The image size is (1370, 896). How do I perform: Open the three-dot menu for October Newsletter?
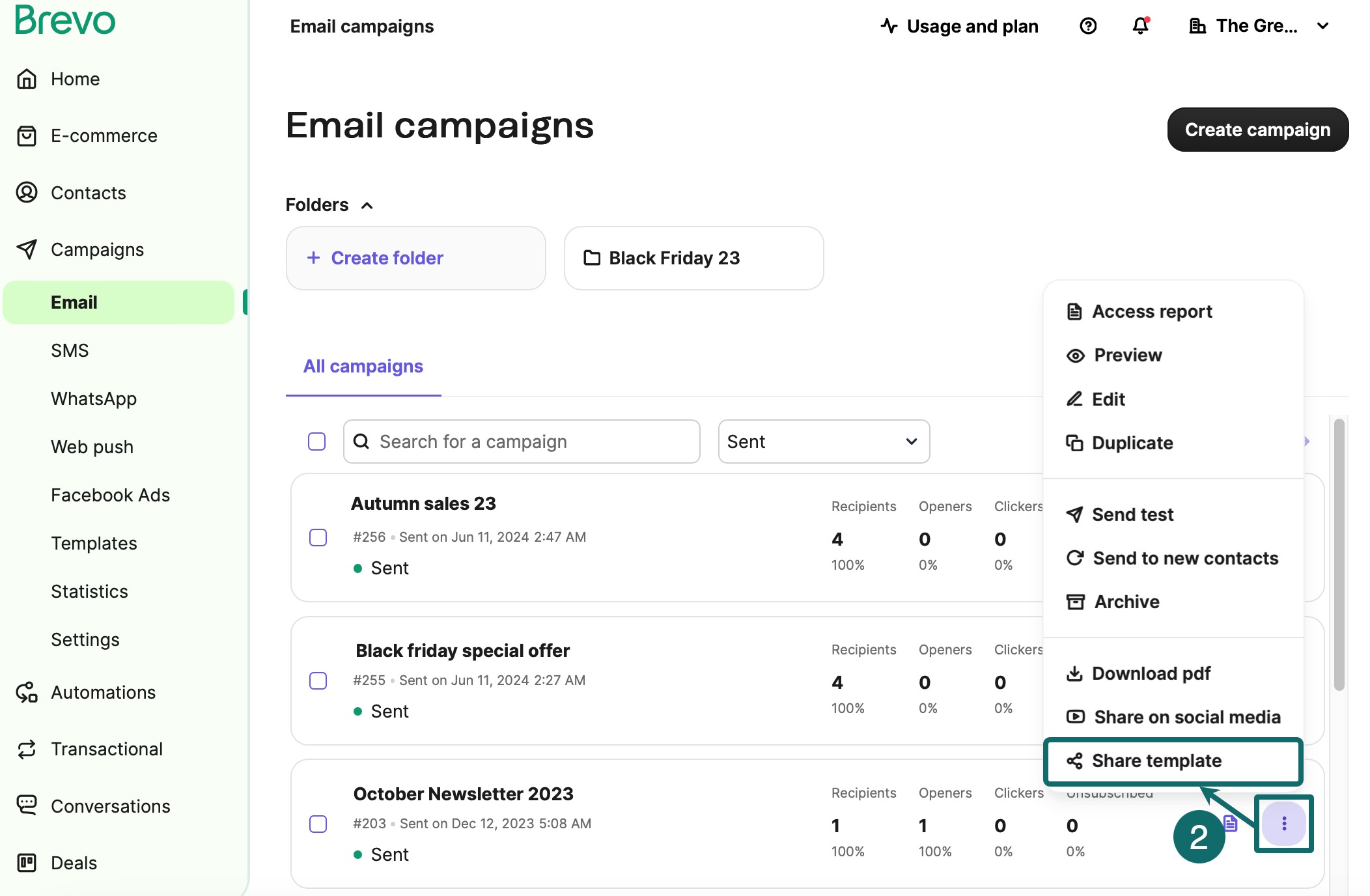tap(1283, 824)
